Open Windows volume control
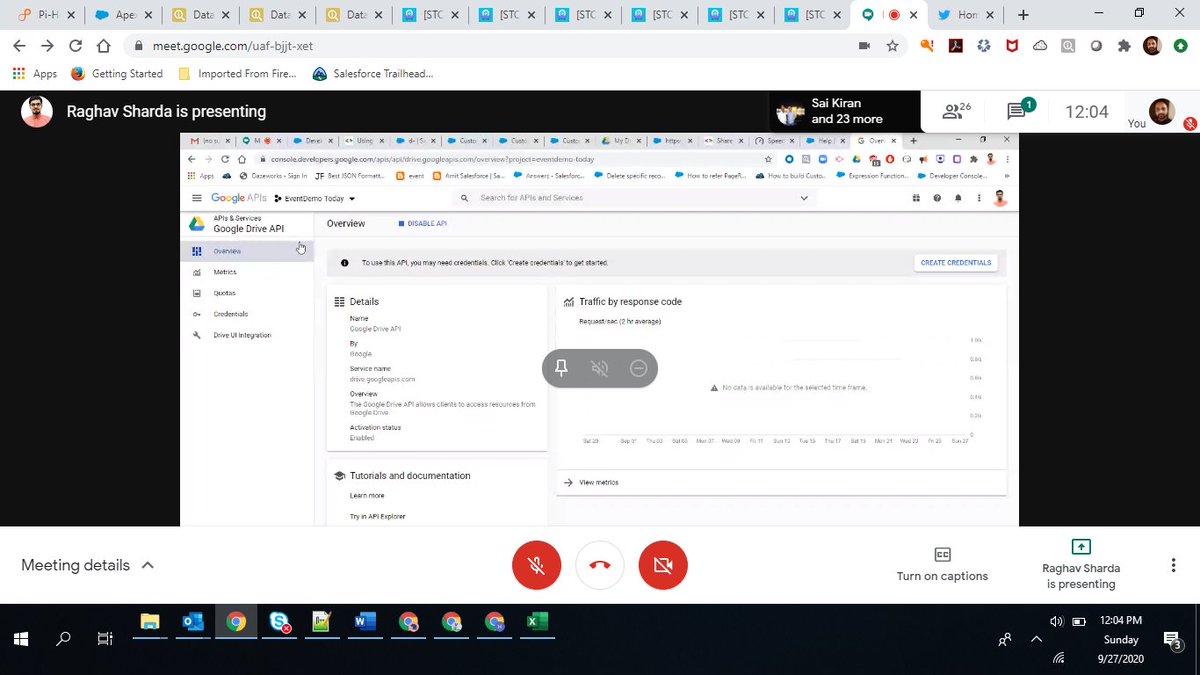This screenshot has width=1200, height=675. (x=1057, y=621)
